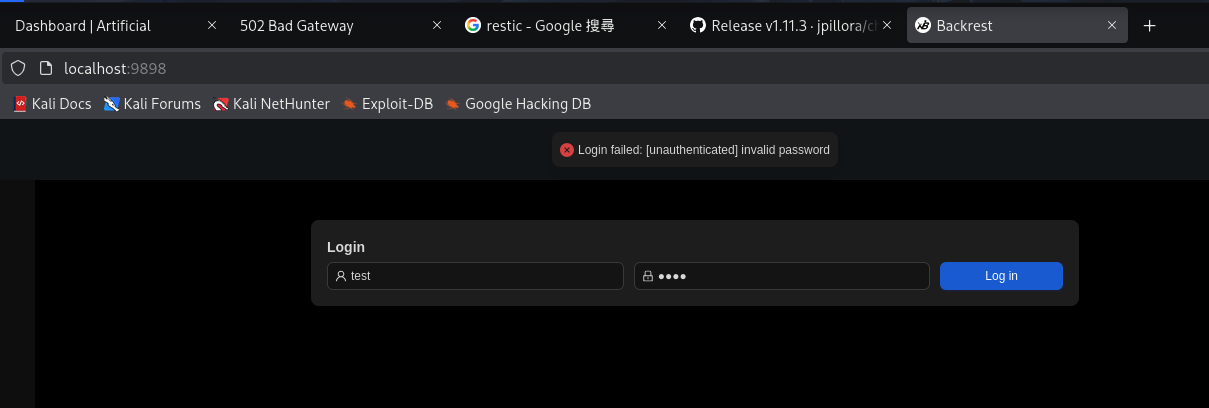
Task: Open the Kali Forums bookmark
Action: 152,103
